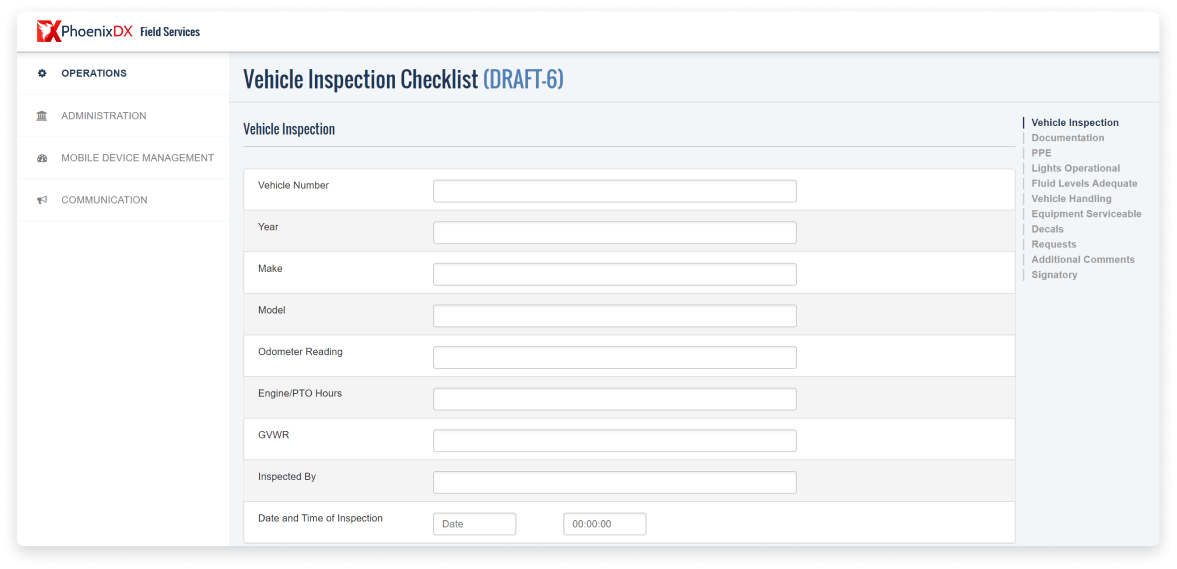The height and width of the screenshot is (569, 1177).
Task: Focus the Vehicle Number input field
Action: pyautogui.click(x=614, y=191)
